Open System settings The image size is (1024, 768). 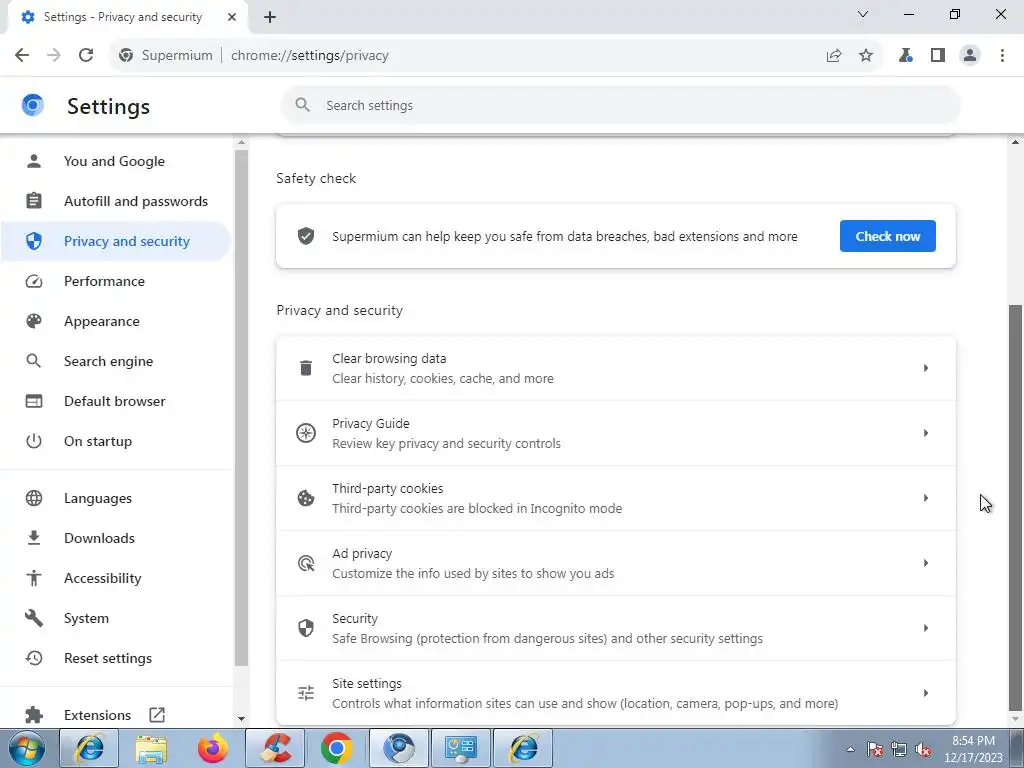pos(115,618)
